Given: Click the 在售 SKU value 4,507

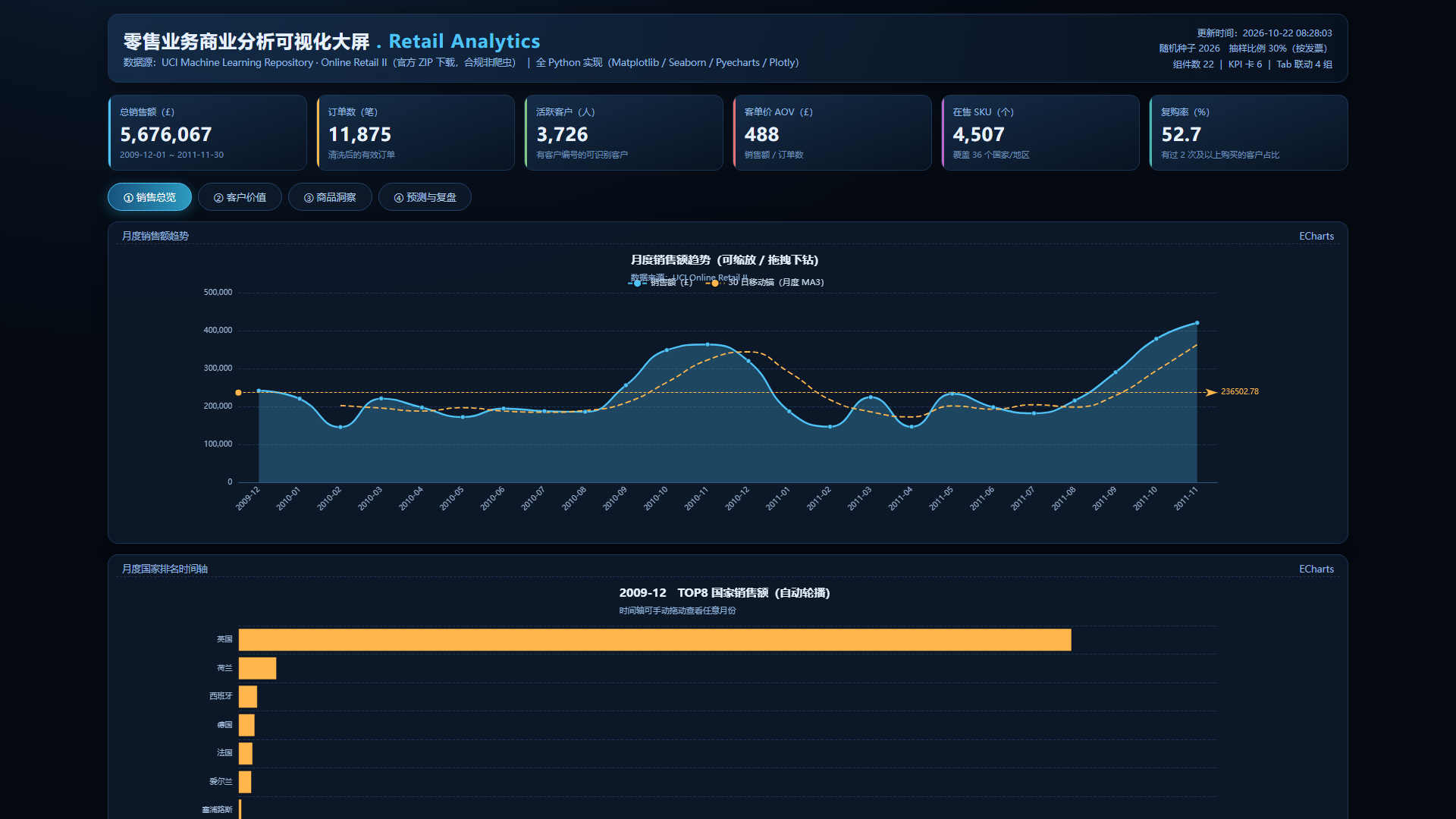Looking at the screenshot, I should tap(978, 135).
